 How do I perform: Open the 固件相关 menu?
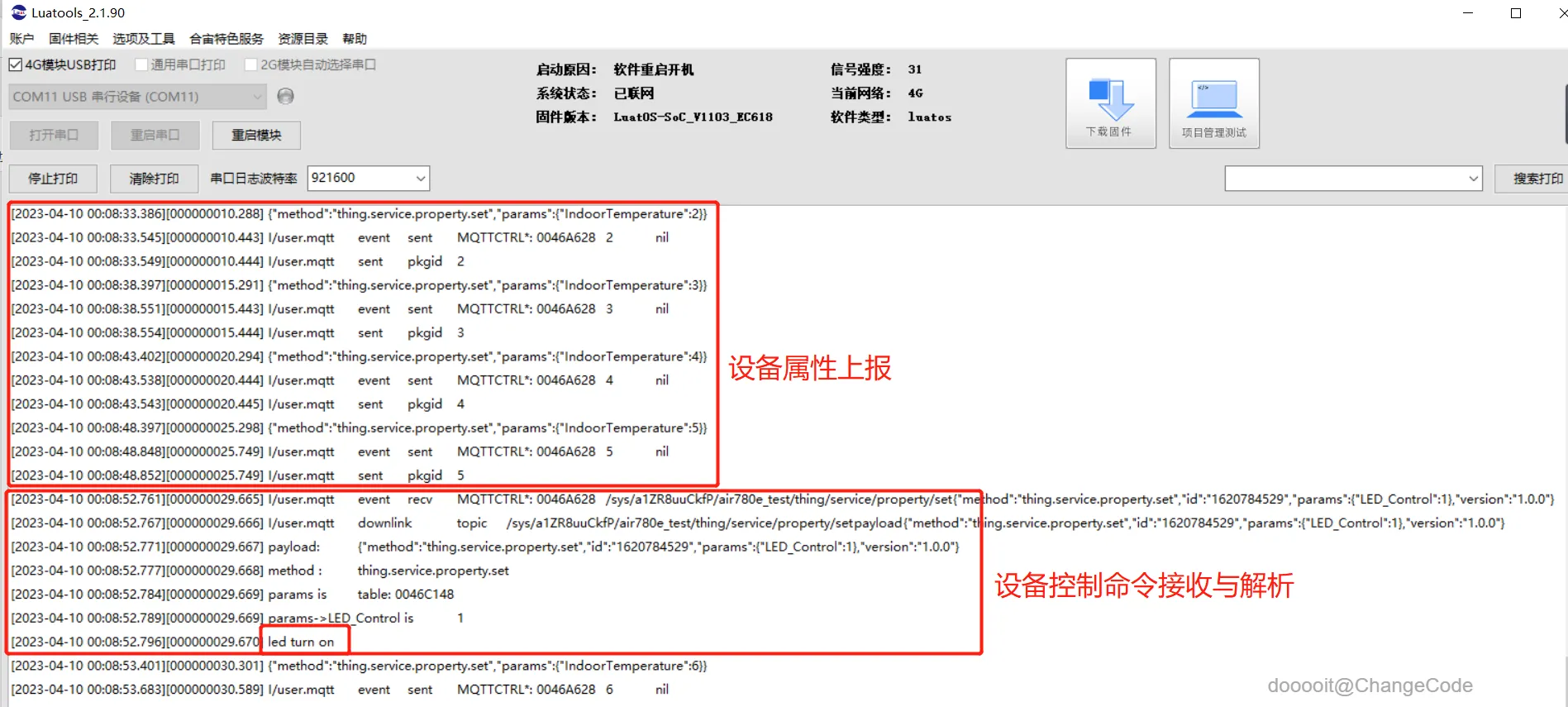[74, 39]
